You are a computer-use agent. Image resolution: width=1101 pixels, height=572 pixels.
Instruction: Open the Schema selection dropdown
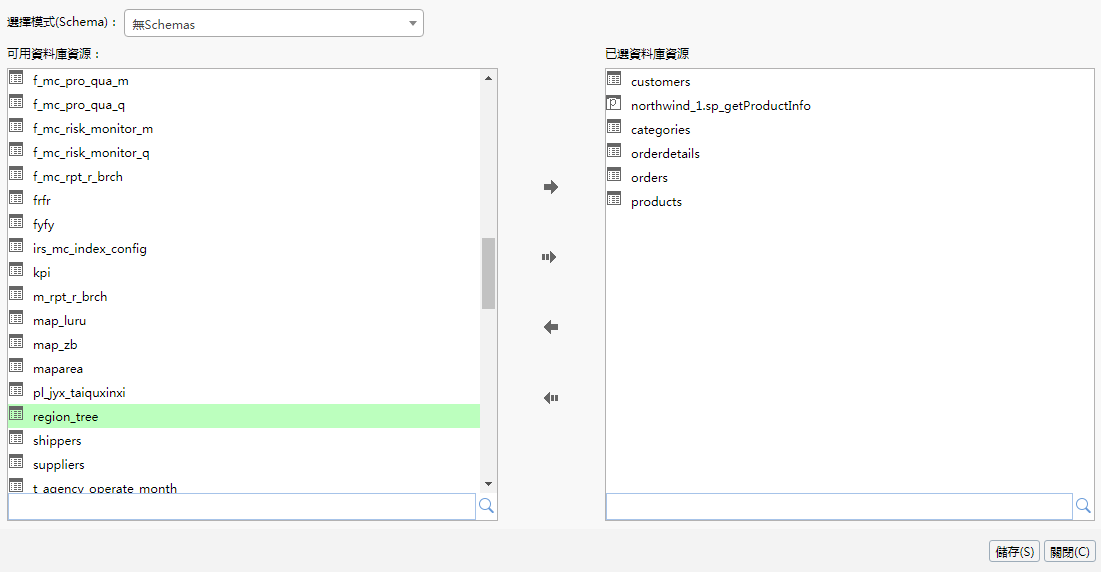click(273, 24)
